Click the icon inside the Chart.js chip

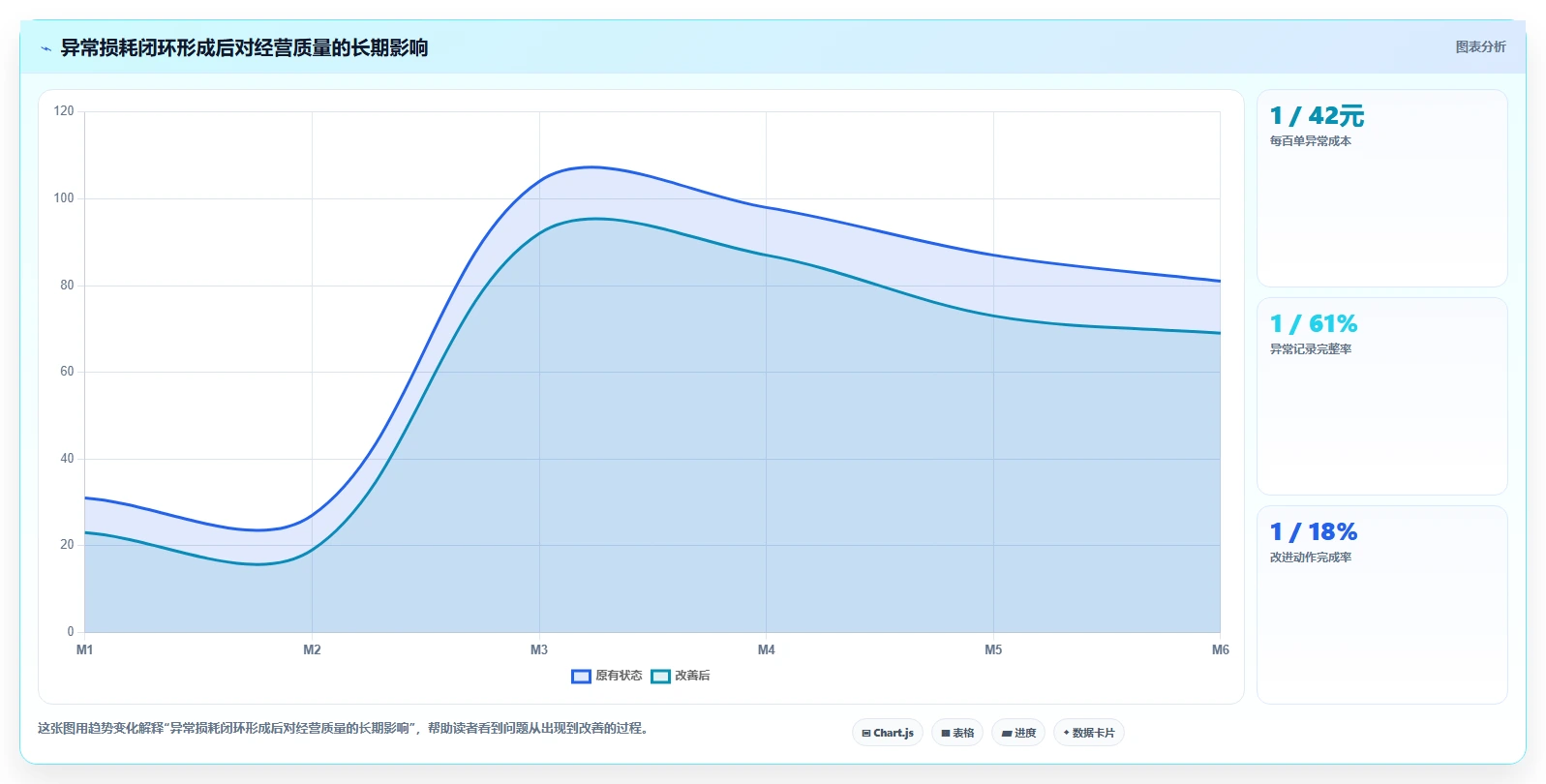click(866, 734)
